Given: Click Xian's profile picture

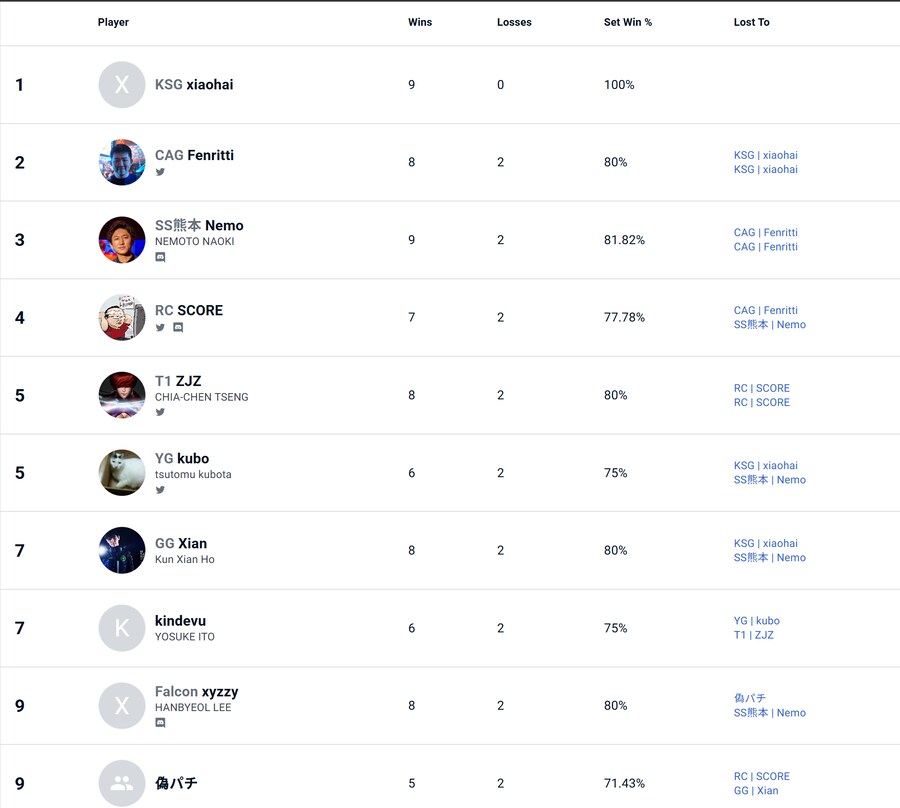Looking at the screenshot, I should coord(121,550).
